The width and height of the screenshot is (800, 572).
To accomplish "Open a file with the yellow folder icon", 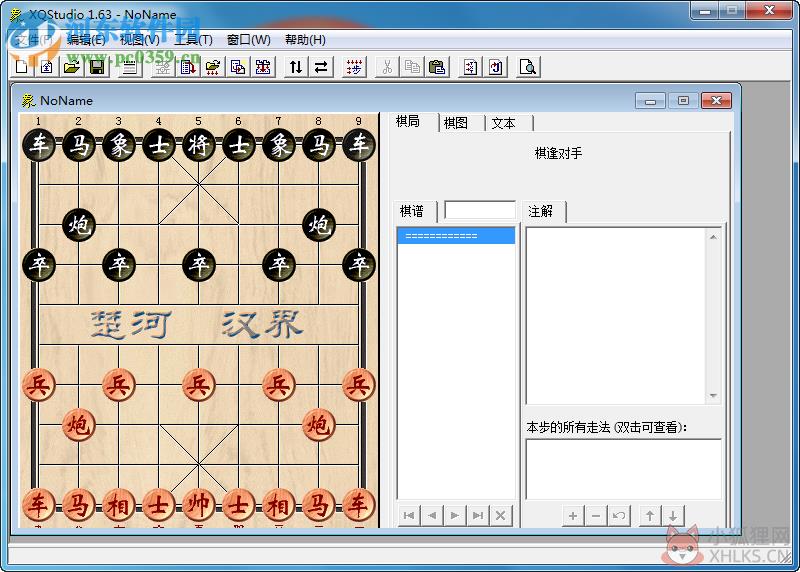I will pos(72,67).
